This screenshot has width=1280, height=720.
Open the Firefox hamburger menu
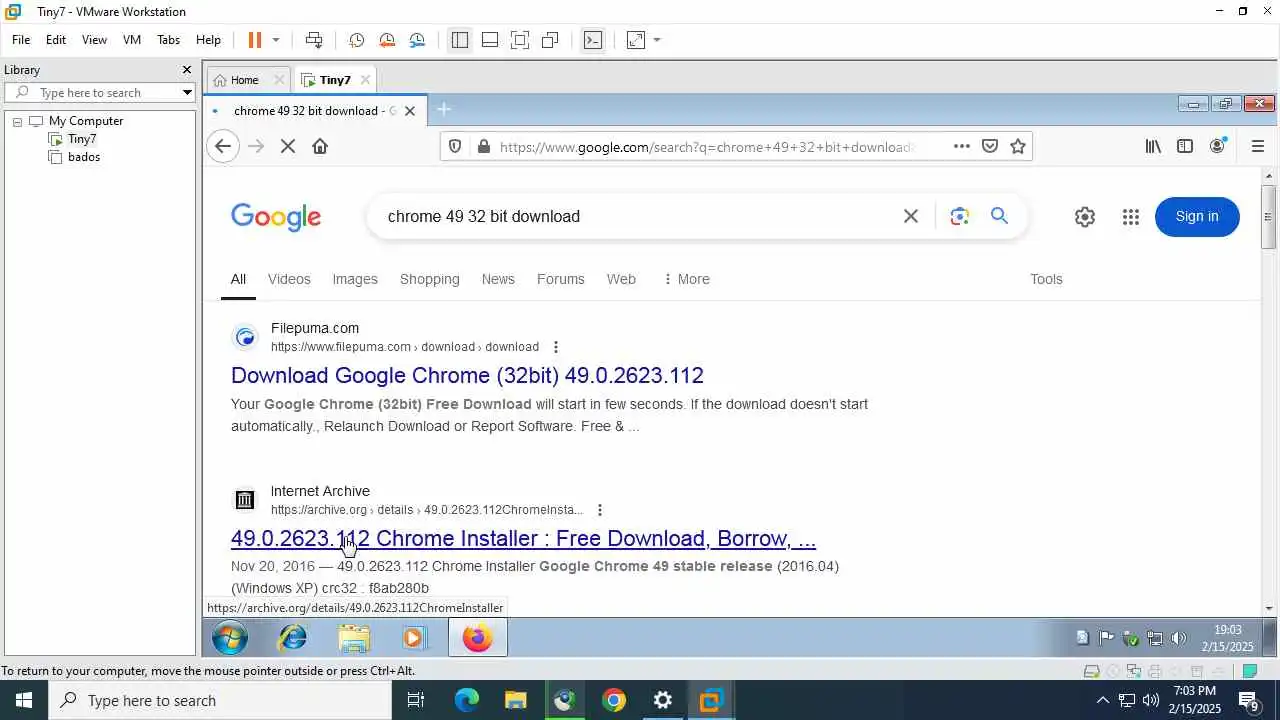pyautogui.click(x=1258, y=146)
